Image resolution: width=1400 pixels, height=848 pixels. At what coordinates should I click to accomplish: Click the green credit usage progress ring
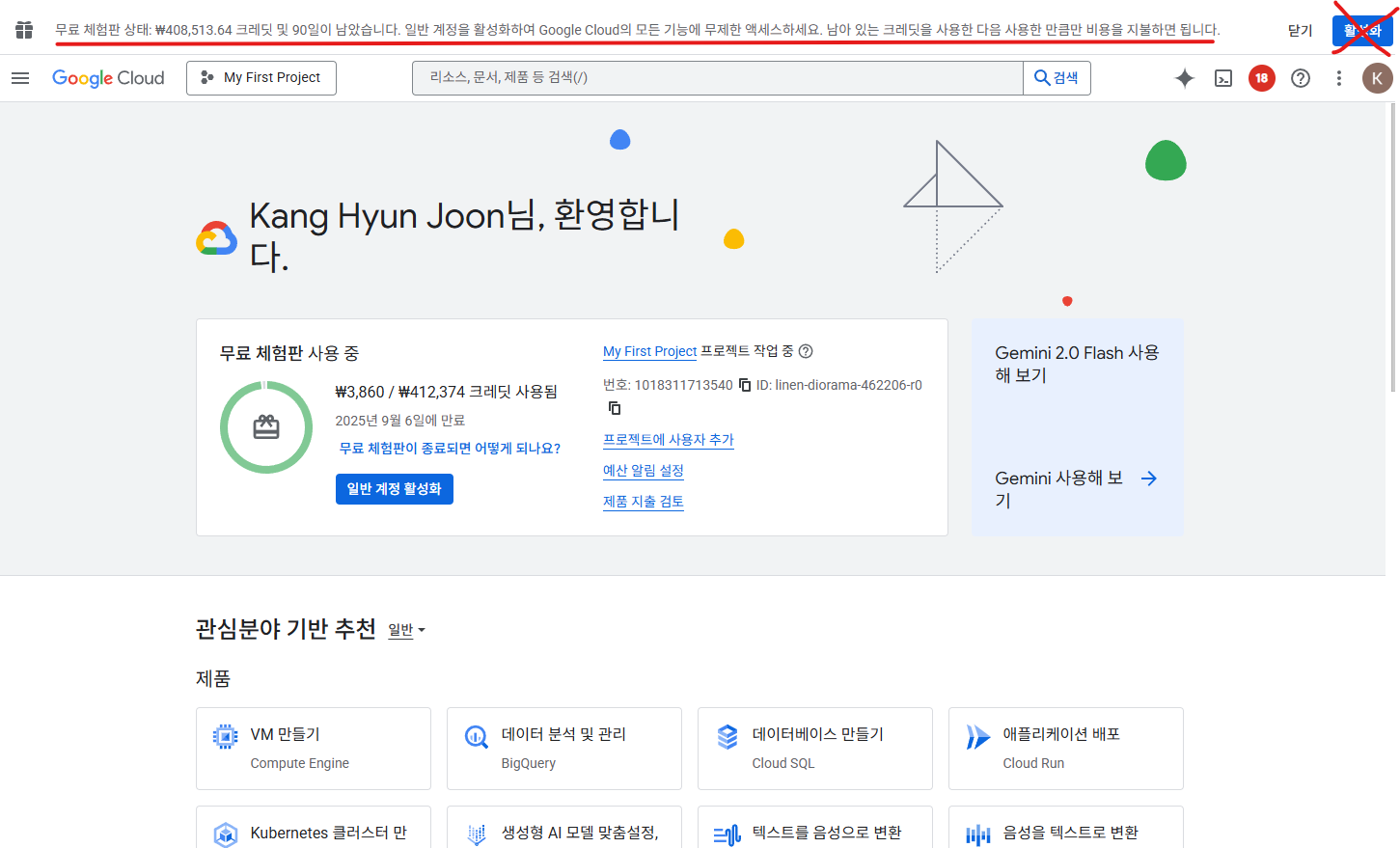tap(266, 427)
